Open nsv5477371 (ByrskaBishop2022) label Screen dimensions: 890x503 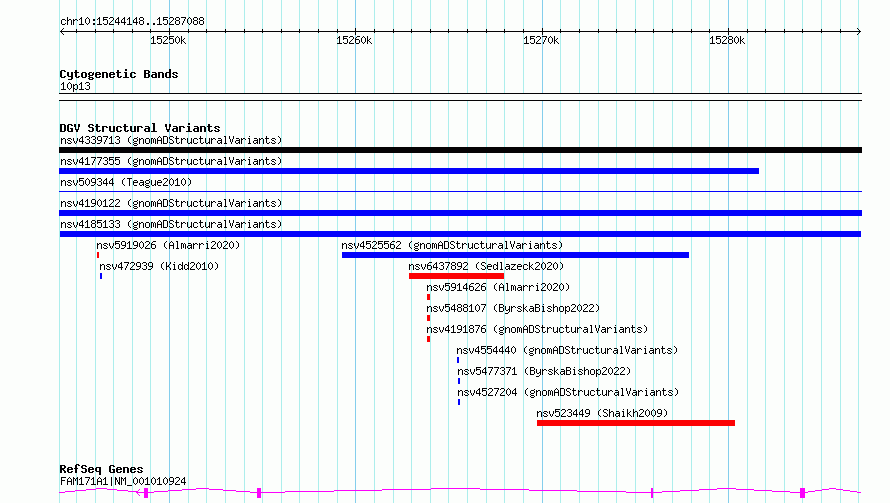tap(544, 371)
